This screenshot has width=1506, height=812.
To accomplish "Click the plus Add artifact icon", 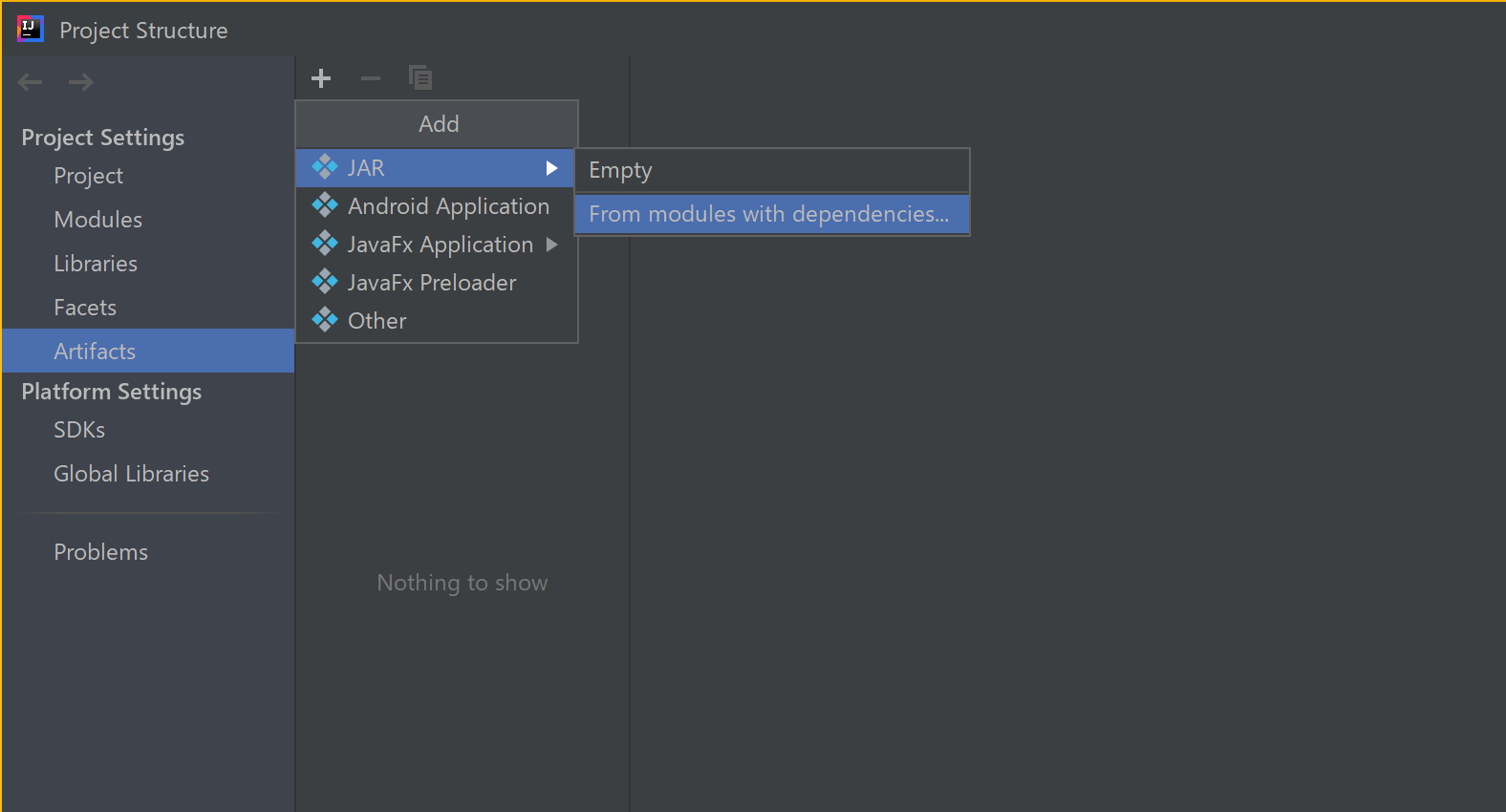I will (321, 78).
